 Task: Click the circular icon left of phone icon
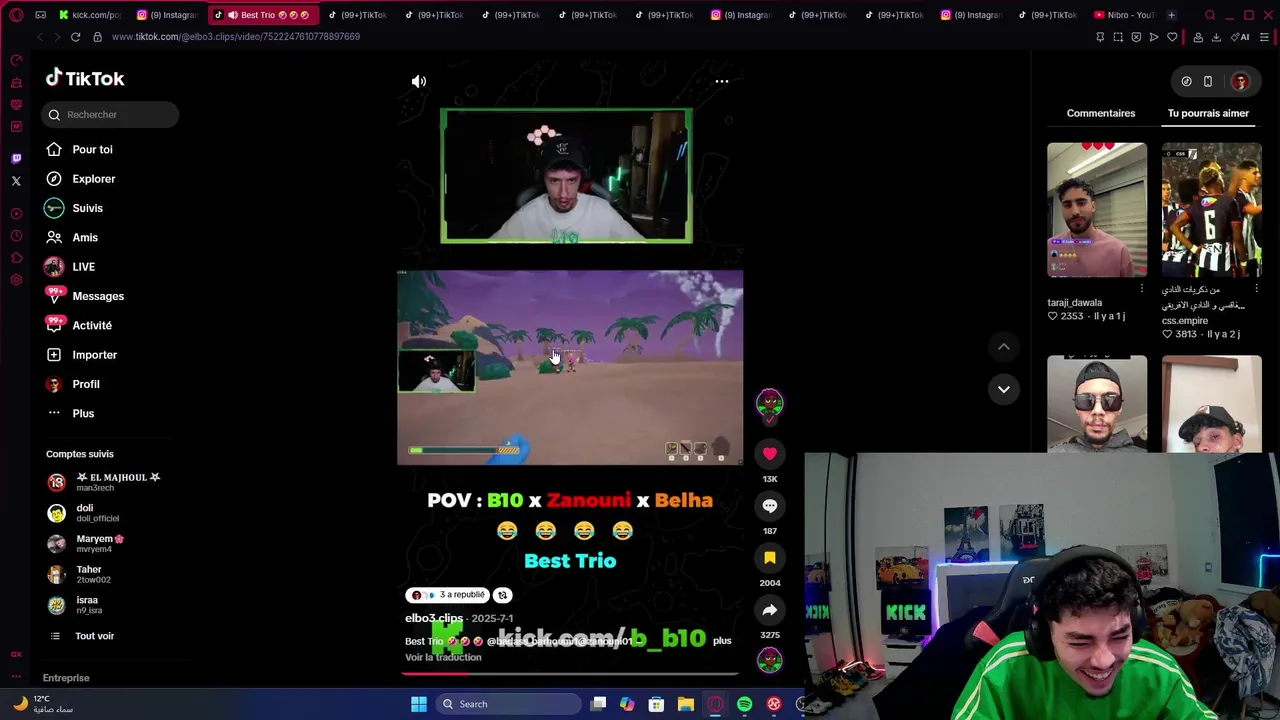coord(1186,81)
